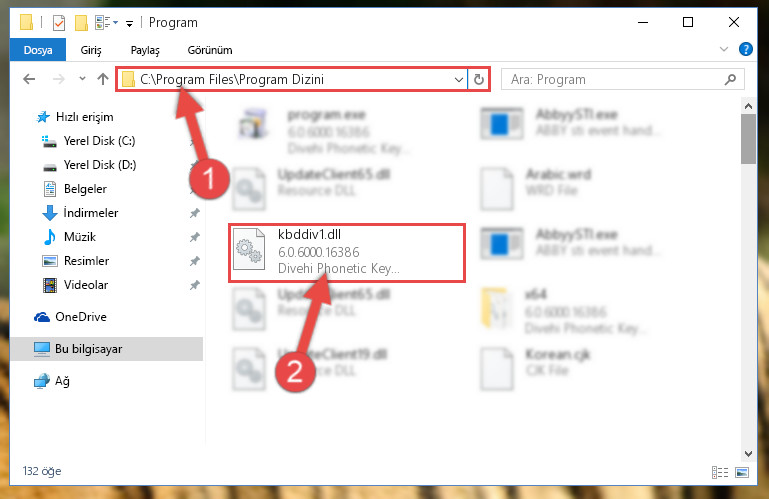Select İndirmeler in navigation pane
The width and height of the screenshot is (769, 499).
(x=91, y=213)
